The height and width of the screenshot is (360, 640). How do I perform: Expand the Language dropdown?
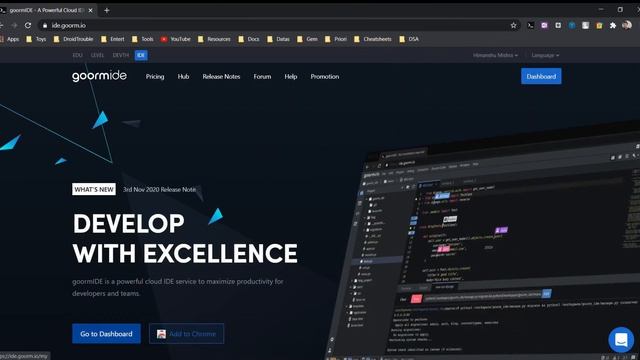coord(545,55)
